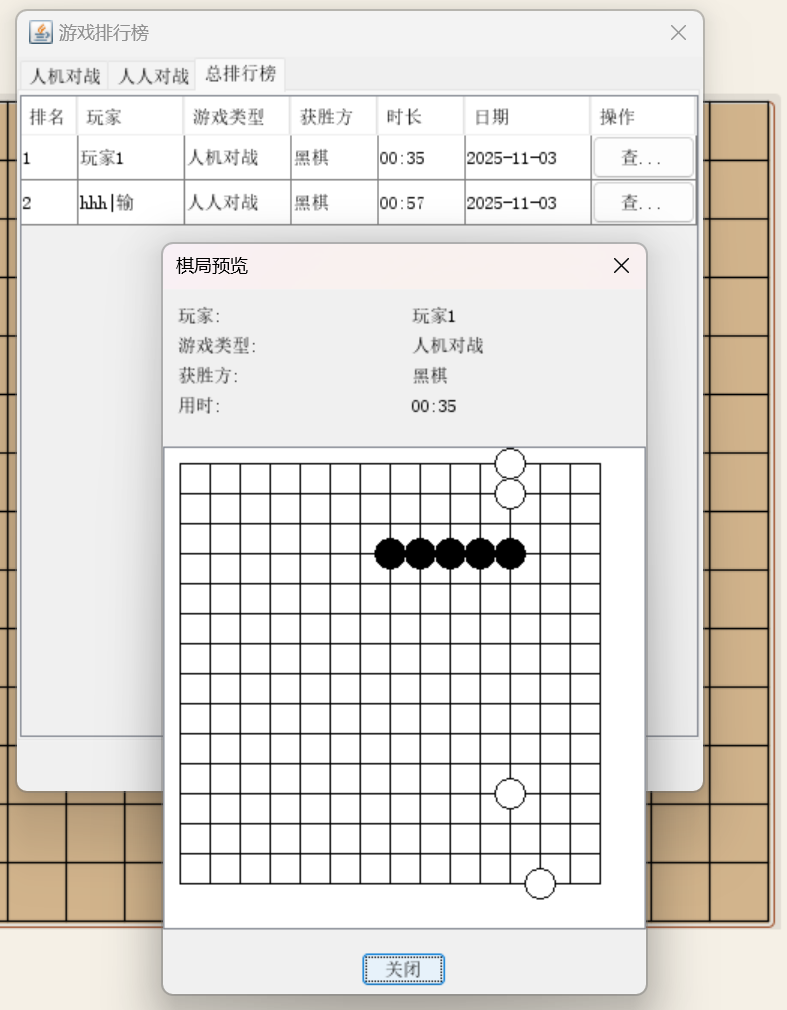Click the 游戏排行榜 window title text

[104, 32]
